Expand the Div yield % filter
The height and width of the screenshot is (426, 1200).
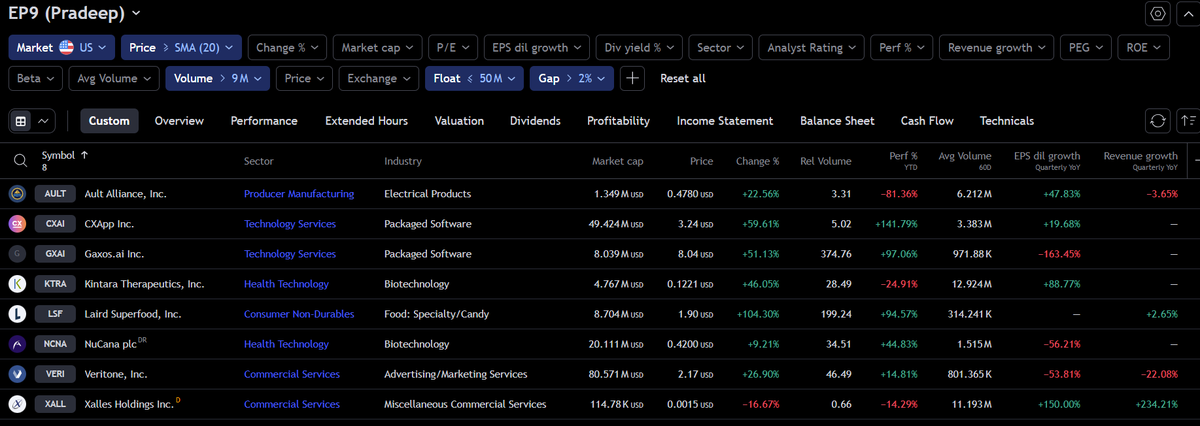tap(639, 47)
